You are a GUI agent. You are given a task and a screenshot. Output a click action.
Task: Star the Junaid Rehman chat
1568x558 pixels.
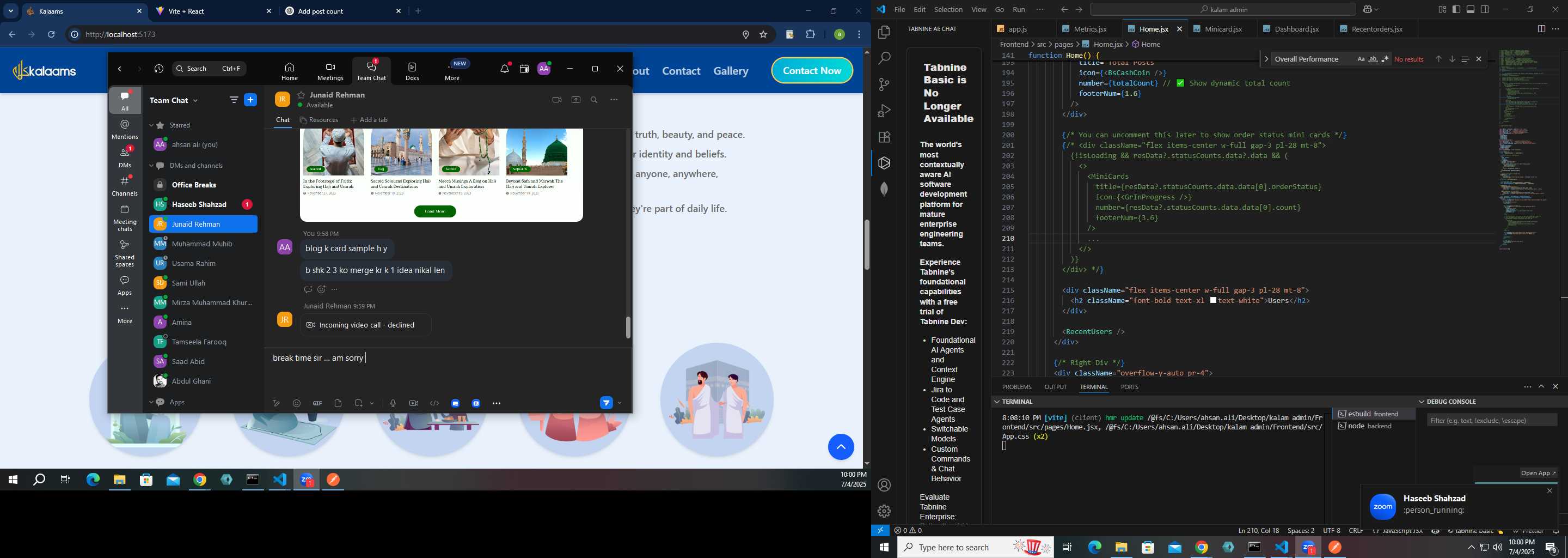[x=301, y=95]
